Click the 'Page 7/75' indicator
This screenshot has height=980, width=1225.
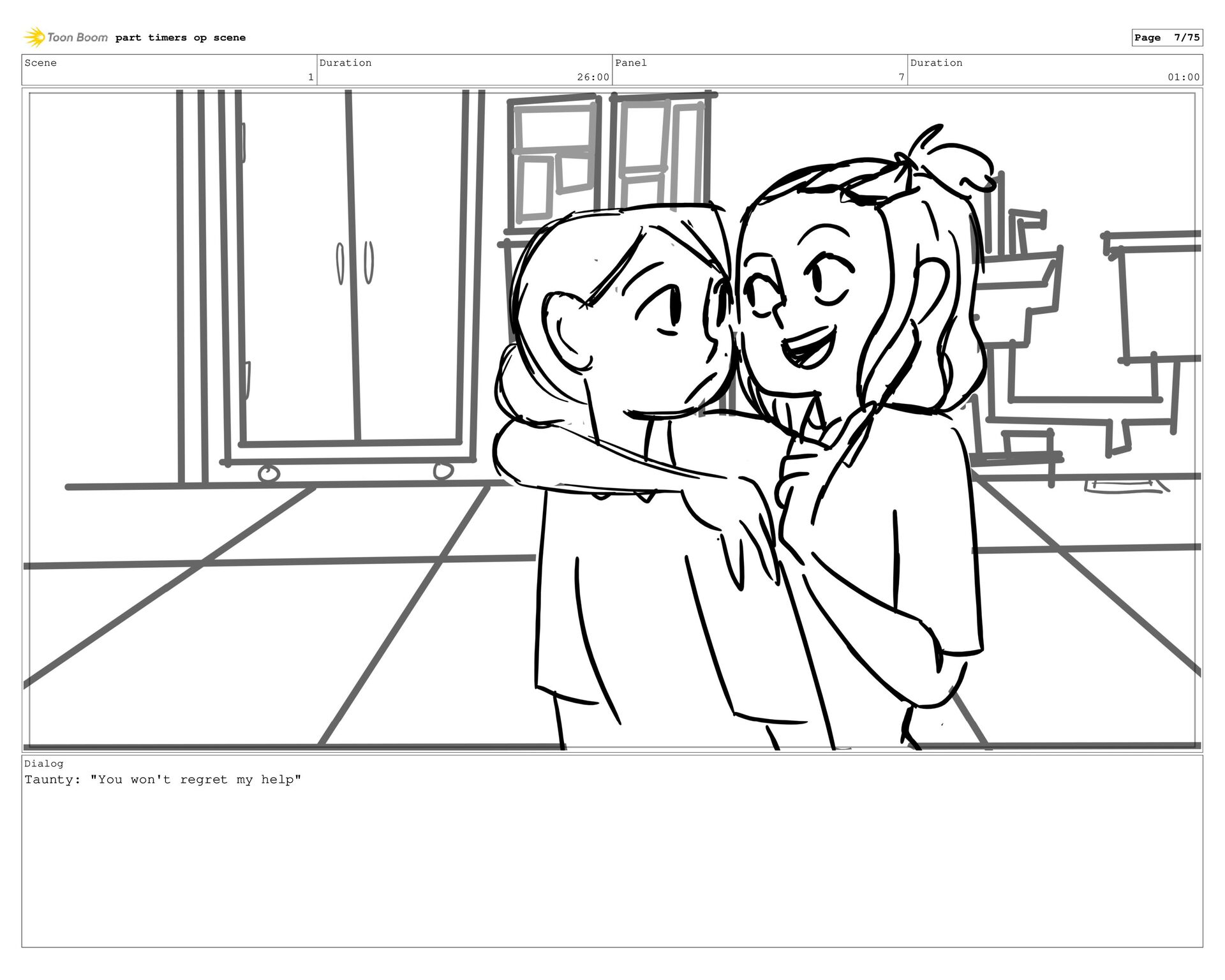point(1167,38)
